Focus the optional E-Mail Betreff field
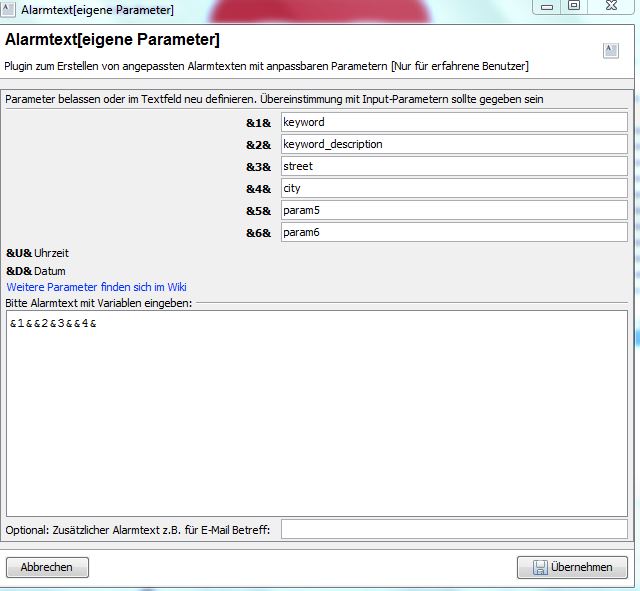Image resolution: width=640 pixels, height=591 pixels. point(453,529)
